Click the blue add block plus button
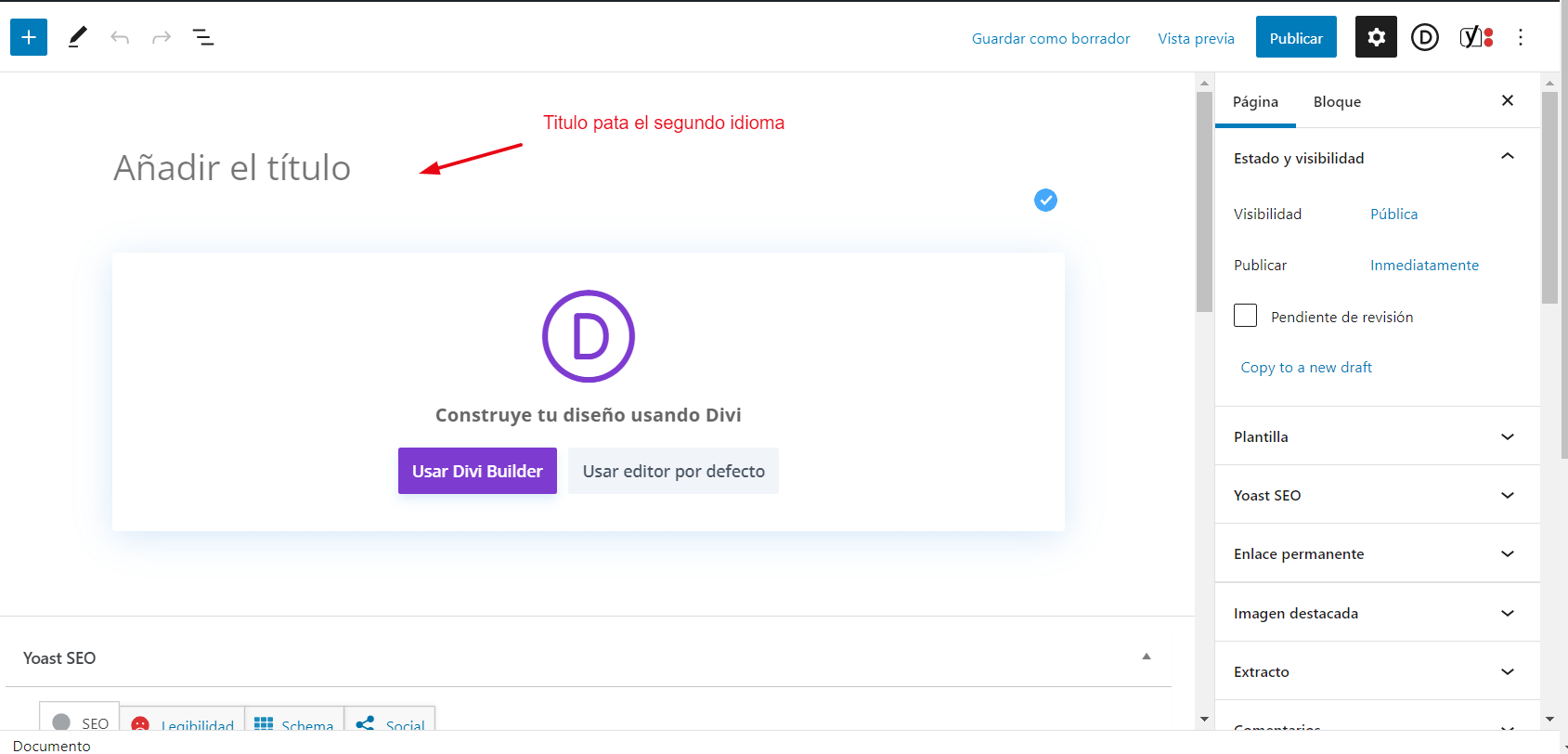 [x=29, y=37]
